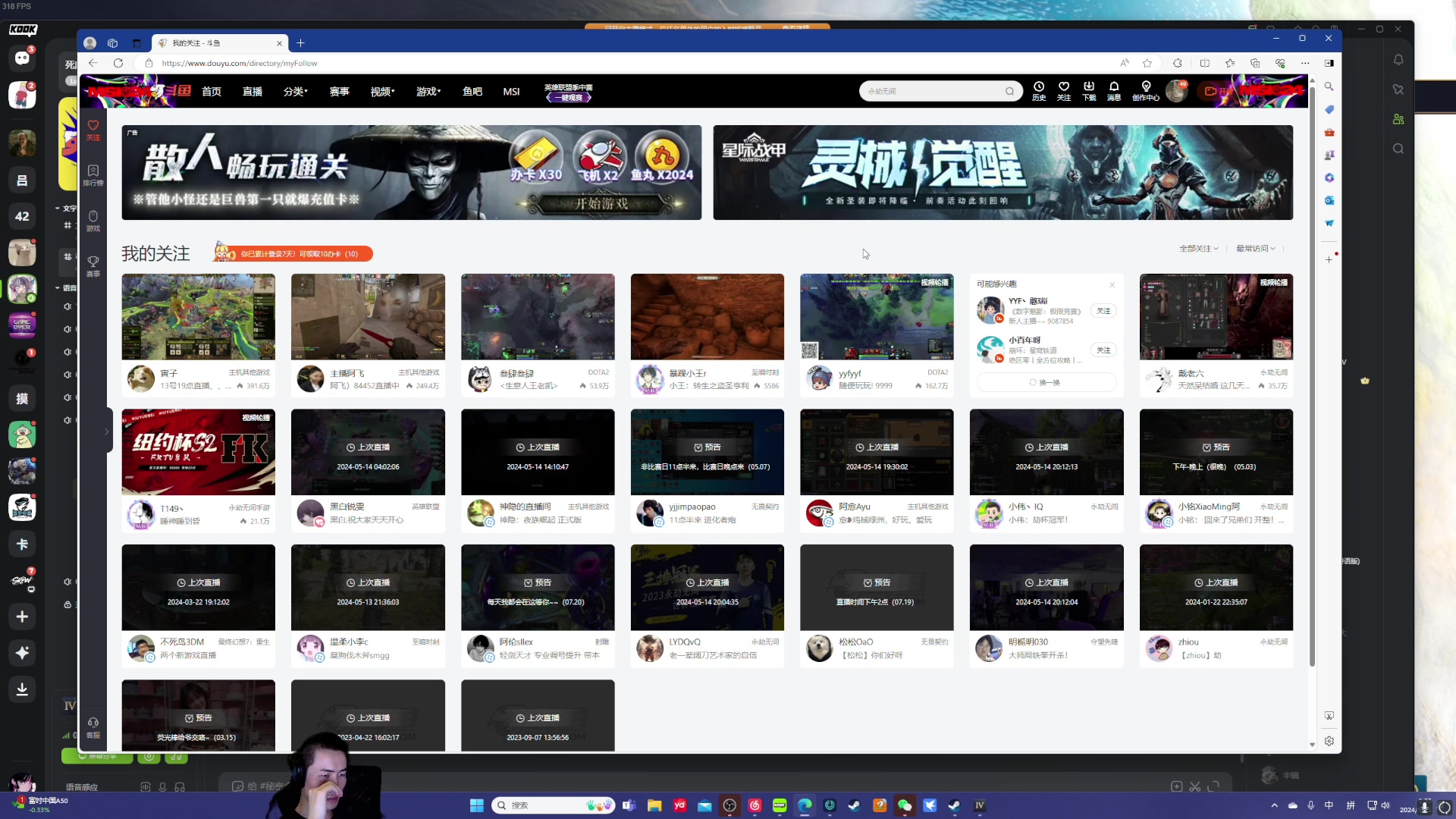The image size is (1456, 819).
Task: Click 换一换 refresh suggestions button
Action: 1046,382
